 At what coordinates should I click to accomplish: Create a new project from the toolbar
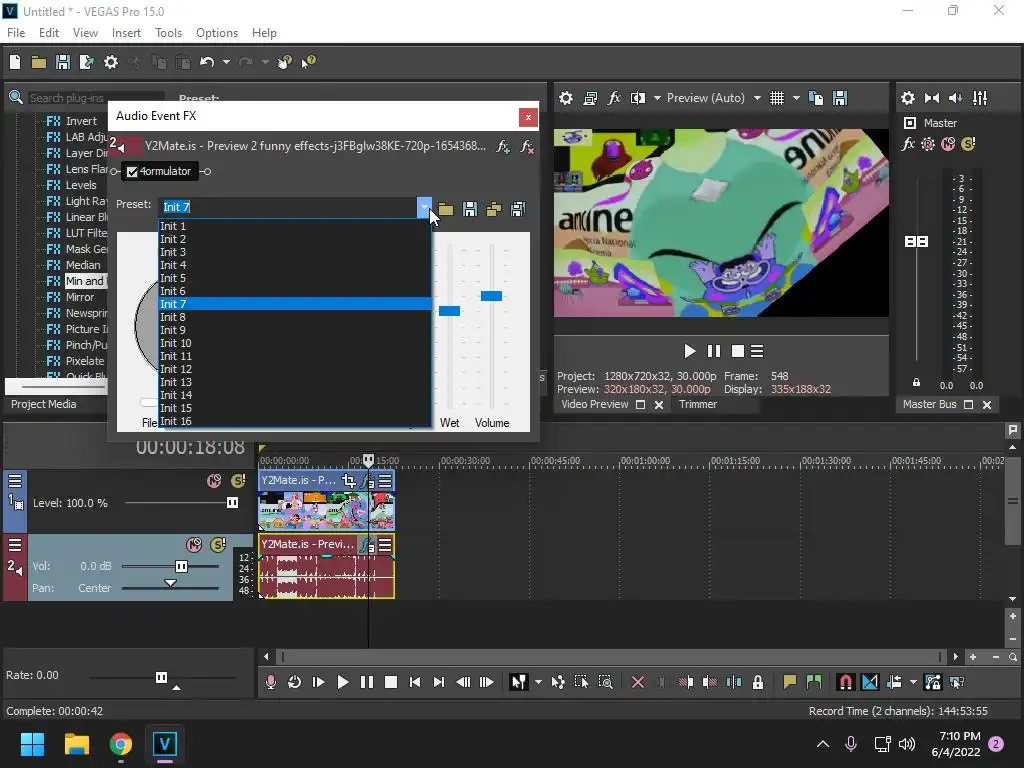[x=15, y=62]
